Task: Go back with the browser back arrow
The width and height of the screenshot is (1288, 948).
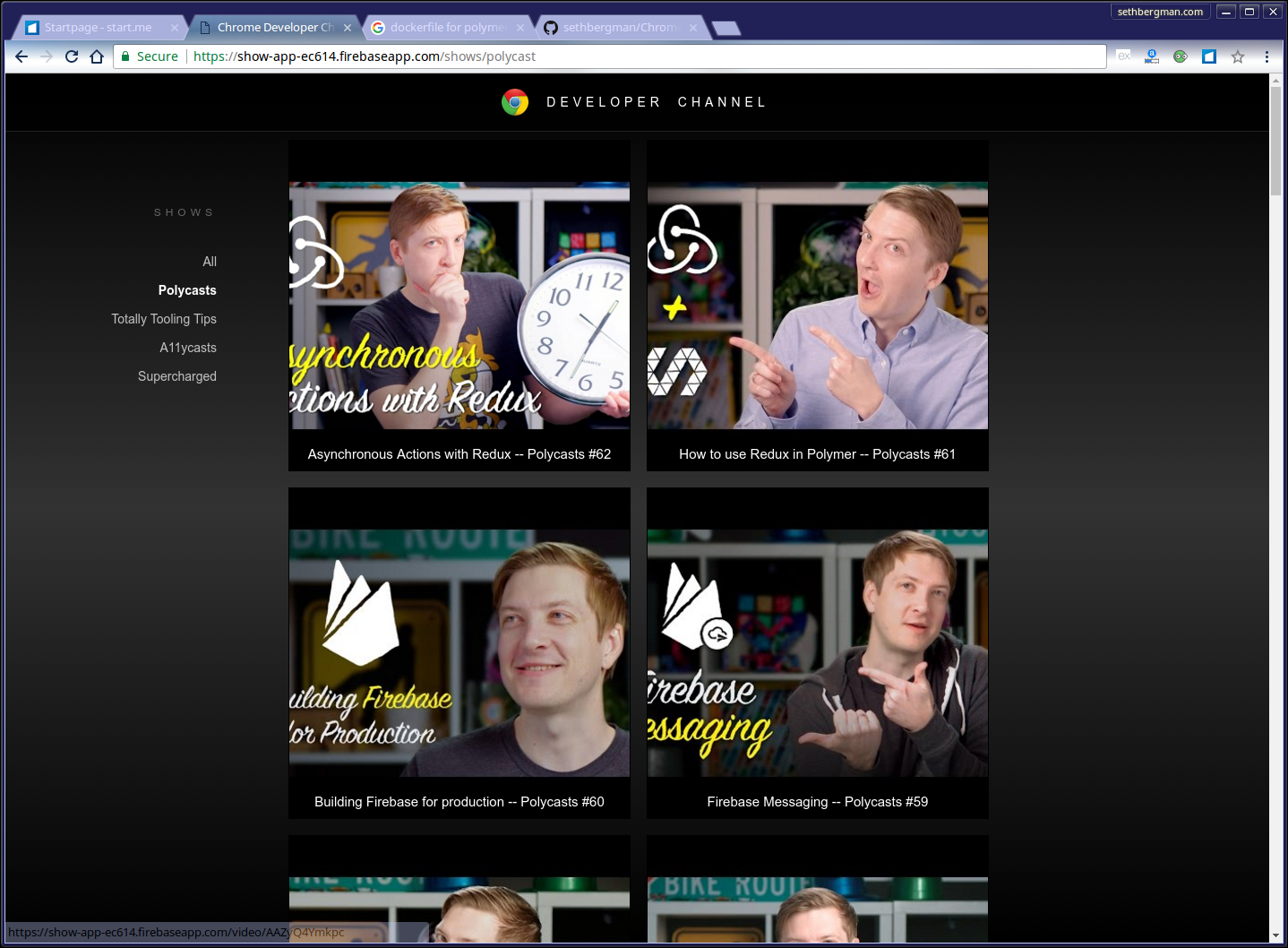Action: [x=21, y=56]
